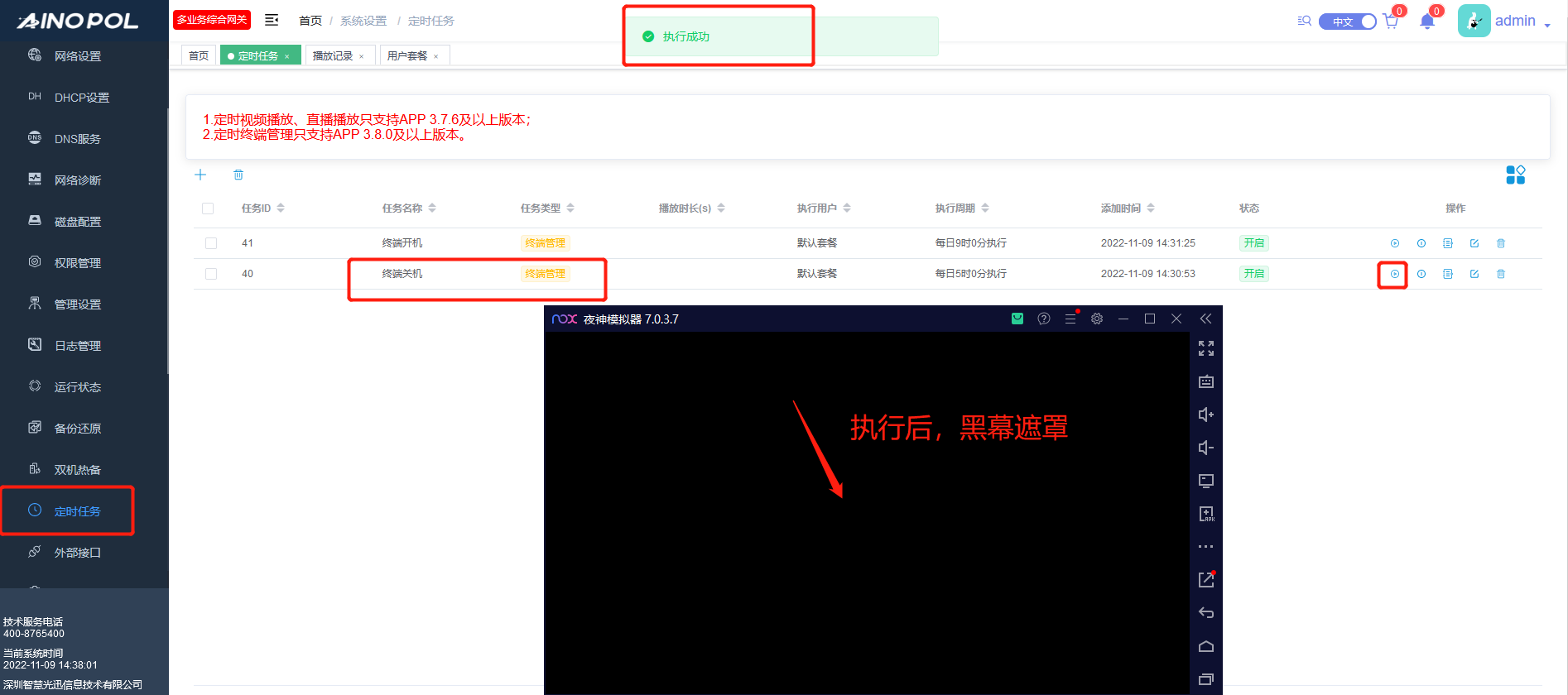Open Nox more tools ellipsis
The height and width of the screenshot is (695, 1568).
pos(1206,546)
